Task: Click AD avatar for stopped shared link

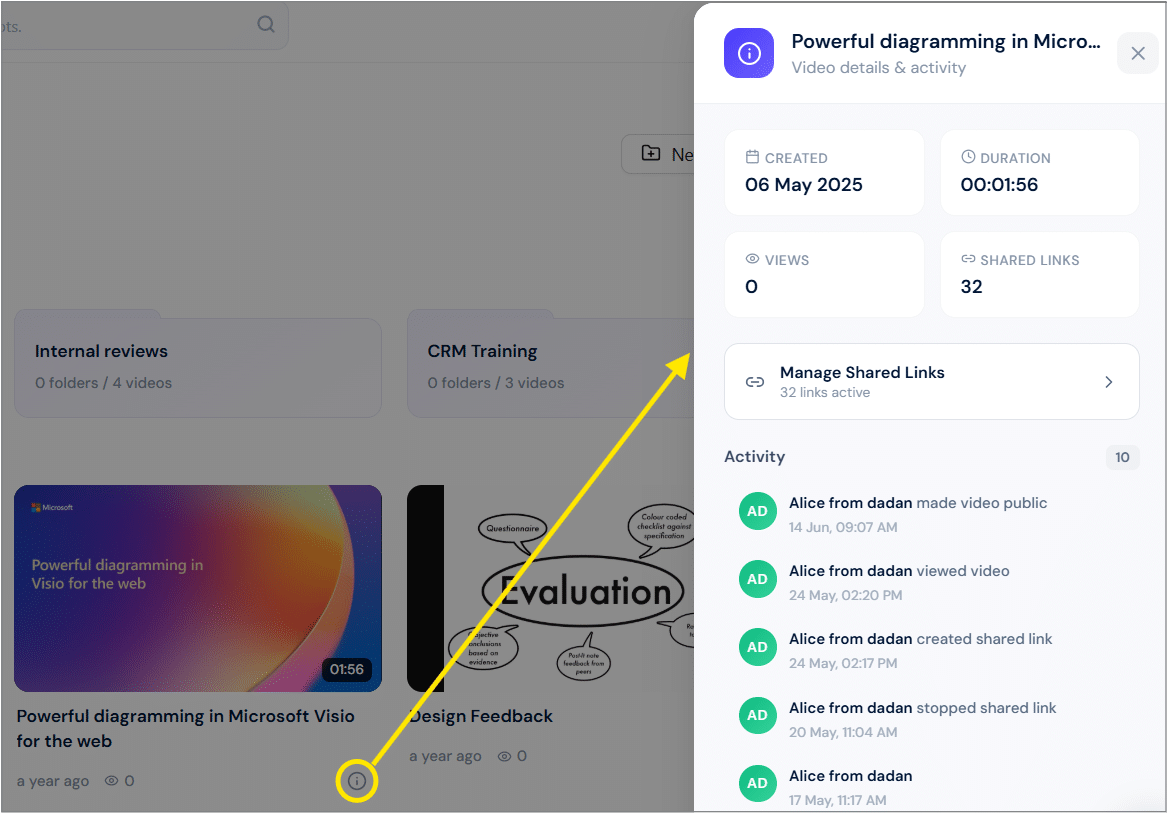Action: coord(757,715)
